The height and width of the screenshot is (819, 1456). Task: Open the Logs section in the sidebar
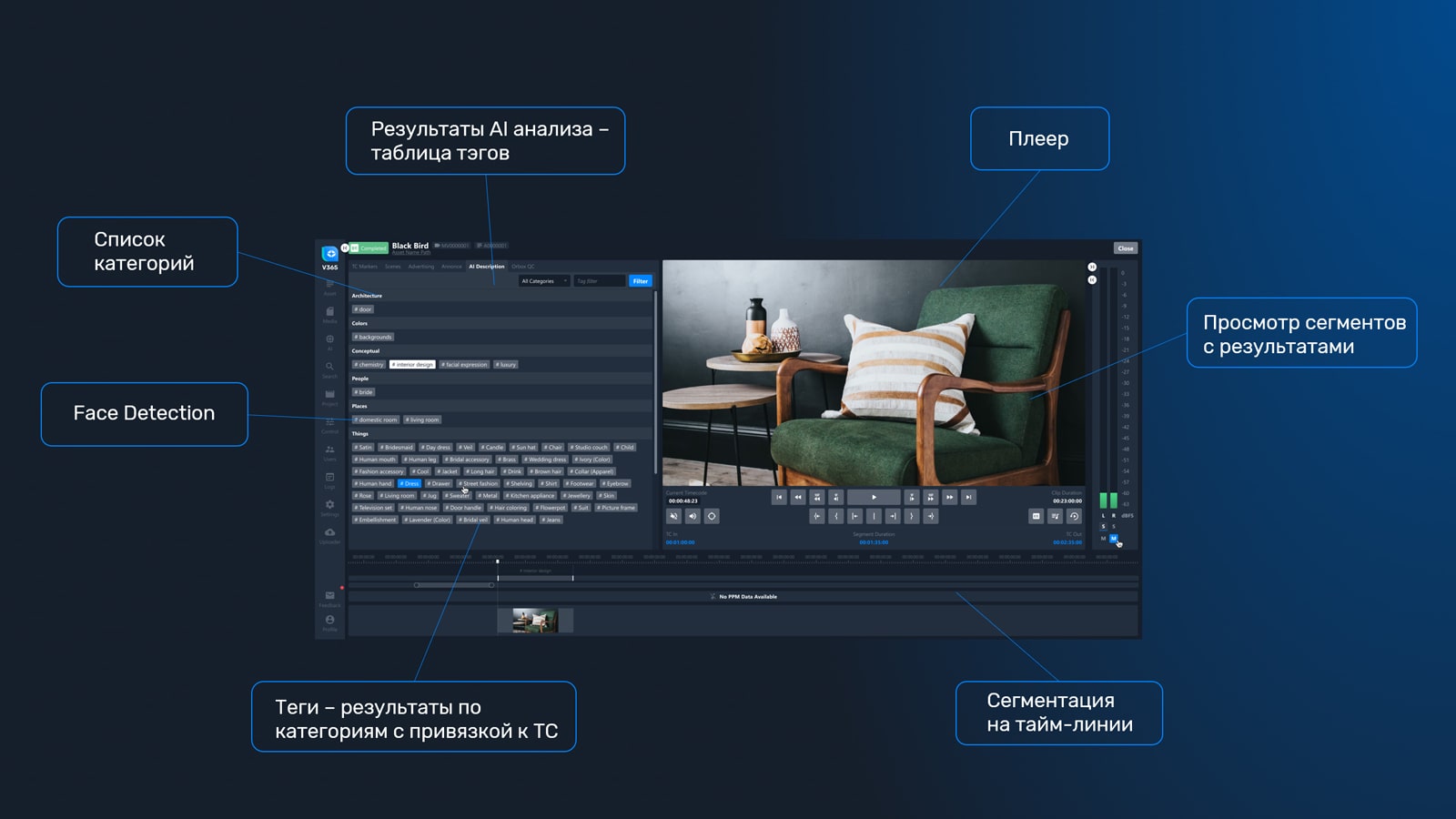[x=329, y=480]
